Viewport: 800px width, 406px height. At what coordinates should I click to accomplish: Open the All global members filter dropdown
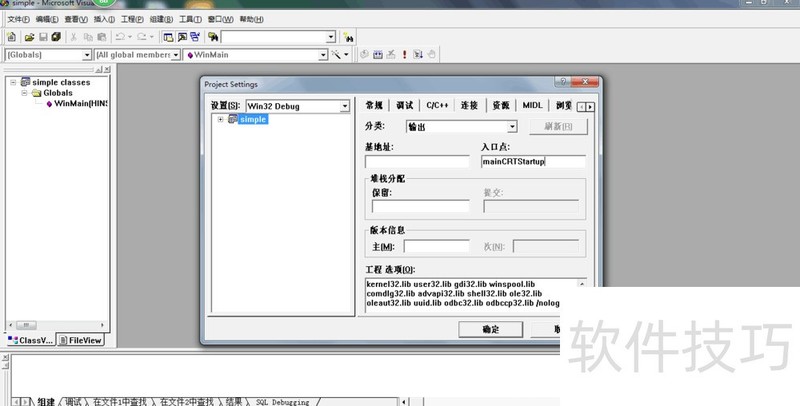[176, 55]
